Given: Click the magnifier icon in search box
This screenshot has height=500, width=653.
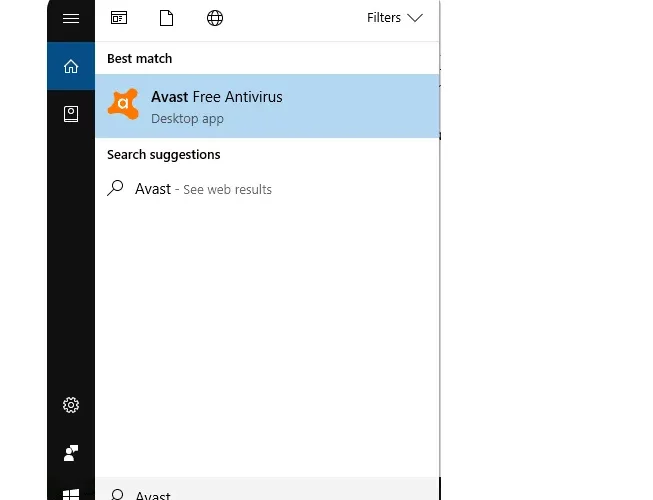Looking at the screenshot, I should click(117, 495).
